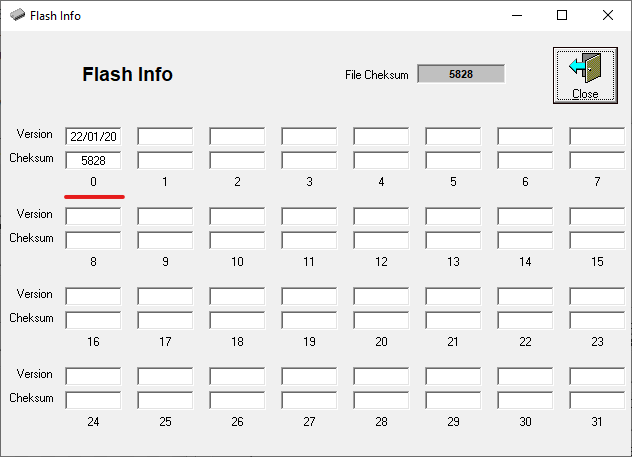Click the Version field for slot 15
This screenshot has width=632, height=457.
[x=597, y=216]
